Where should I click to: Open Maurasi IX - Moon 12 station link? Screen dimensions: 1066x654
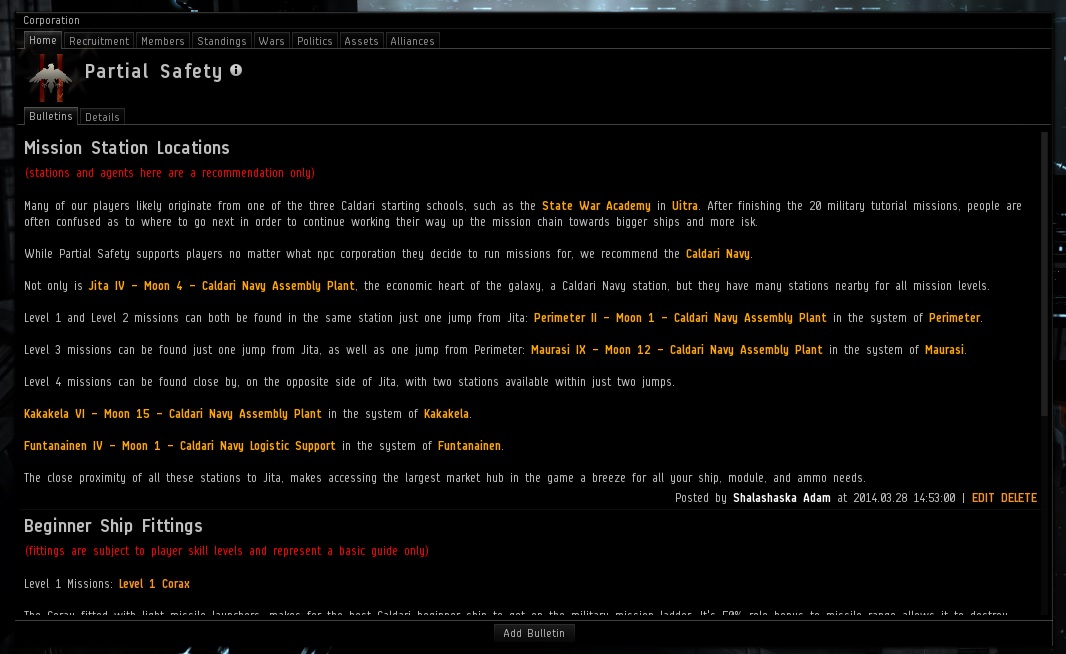pos(676,350)
